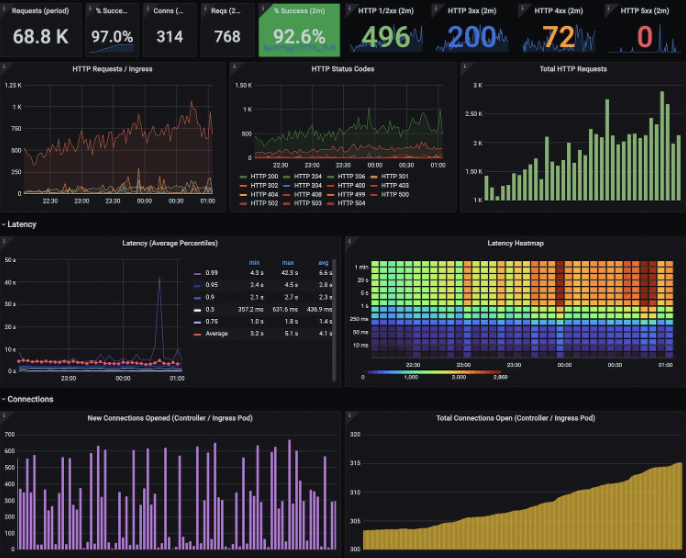Click info icon on Total Connections Open panel
Screen dimensions: 686x558
[x=348, y=414]
